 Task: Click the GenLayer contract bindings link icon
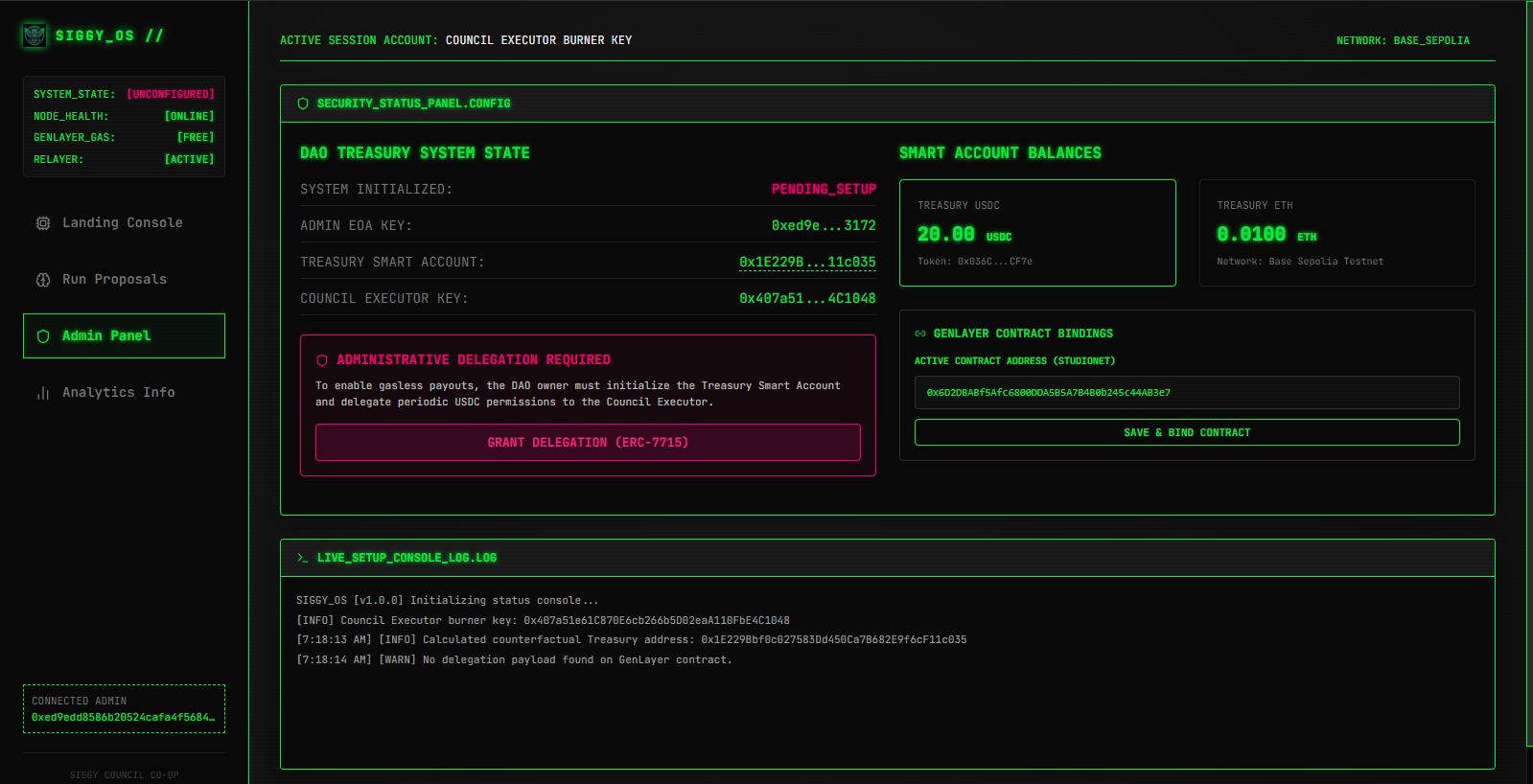click(x=920, y=334)
